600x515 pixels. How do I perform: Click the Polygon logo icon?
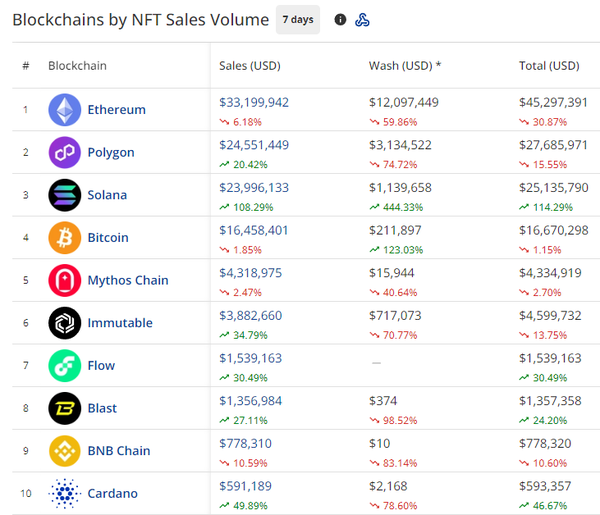tap(65, 153)
